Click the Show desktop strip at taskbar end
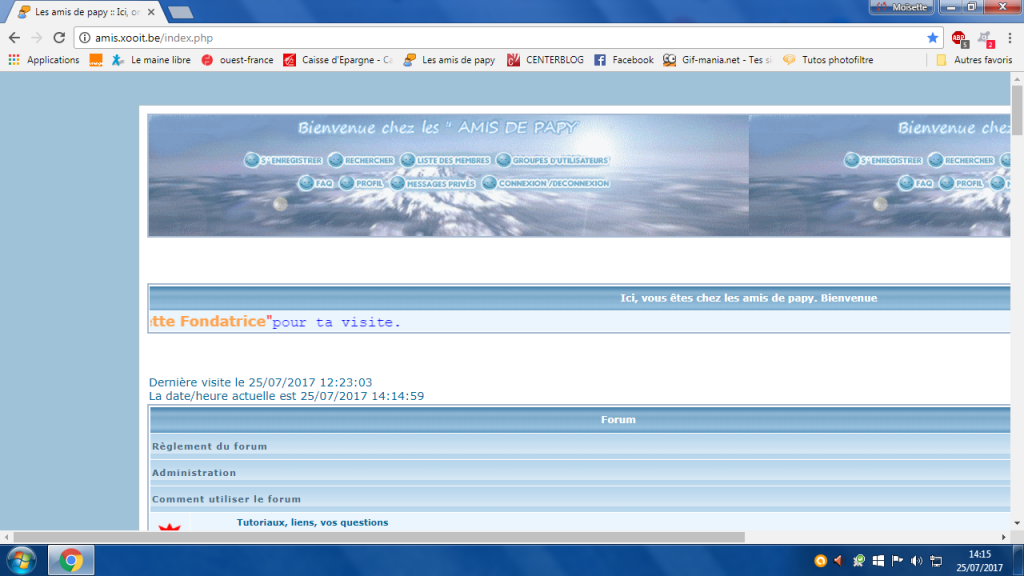 coord(1019,560)
